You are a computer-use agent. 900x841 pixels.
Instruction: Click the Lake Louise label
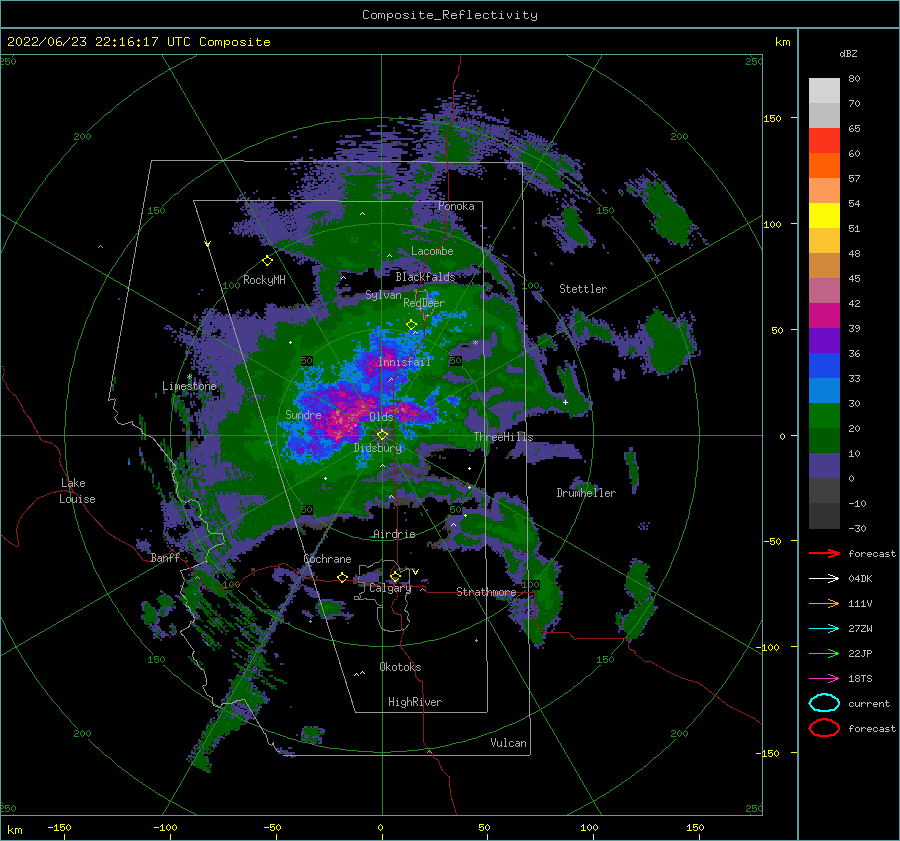pos(77,491)
